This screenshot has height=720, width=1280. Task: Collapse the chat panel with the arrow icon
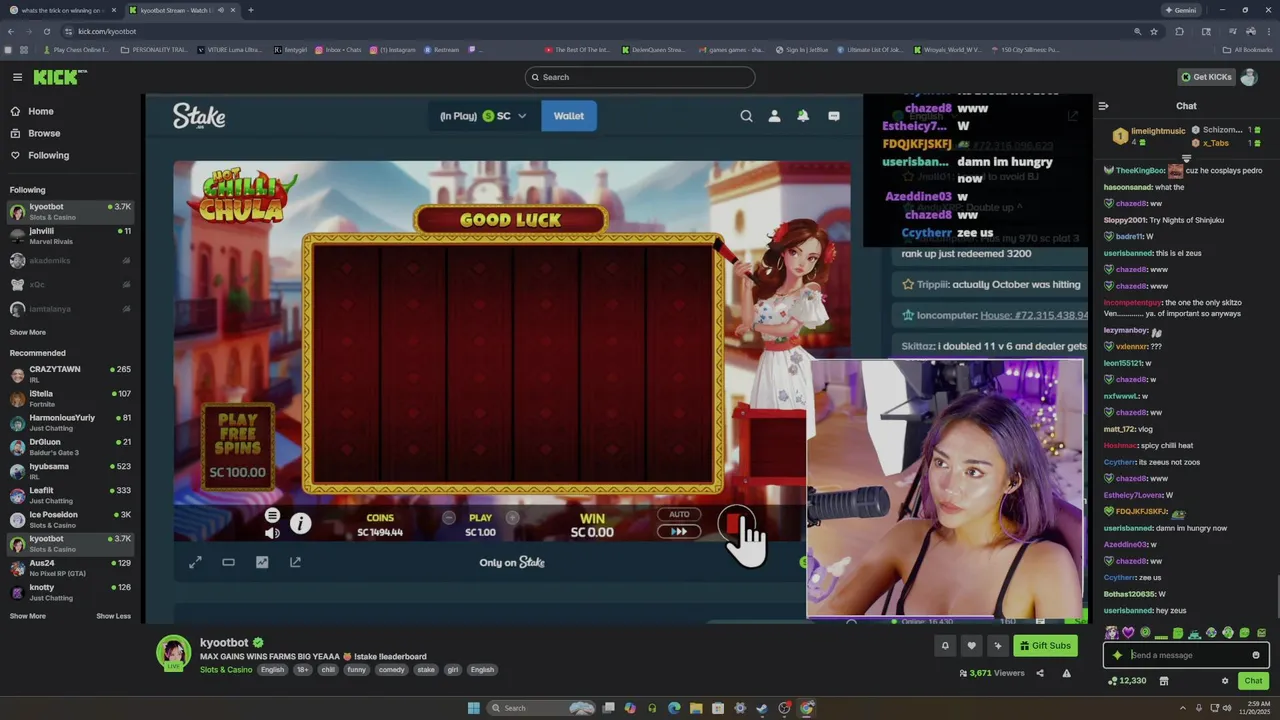pyautogui.click(x=1103, y=106)
